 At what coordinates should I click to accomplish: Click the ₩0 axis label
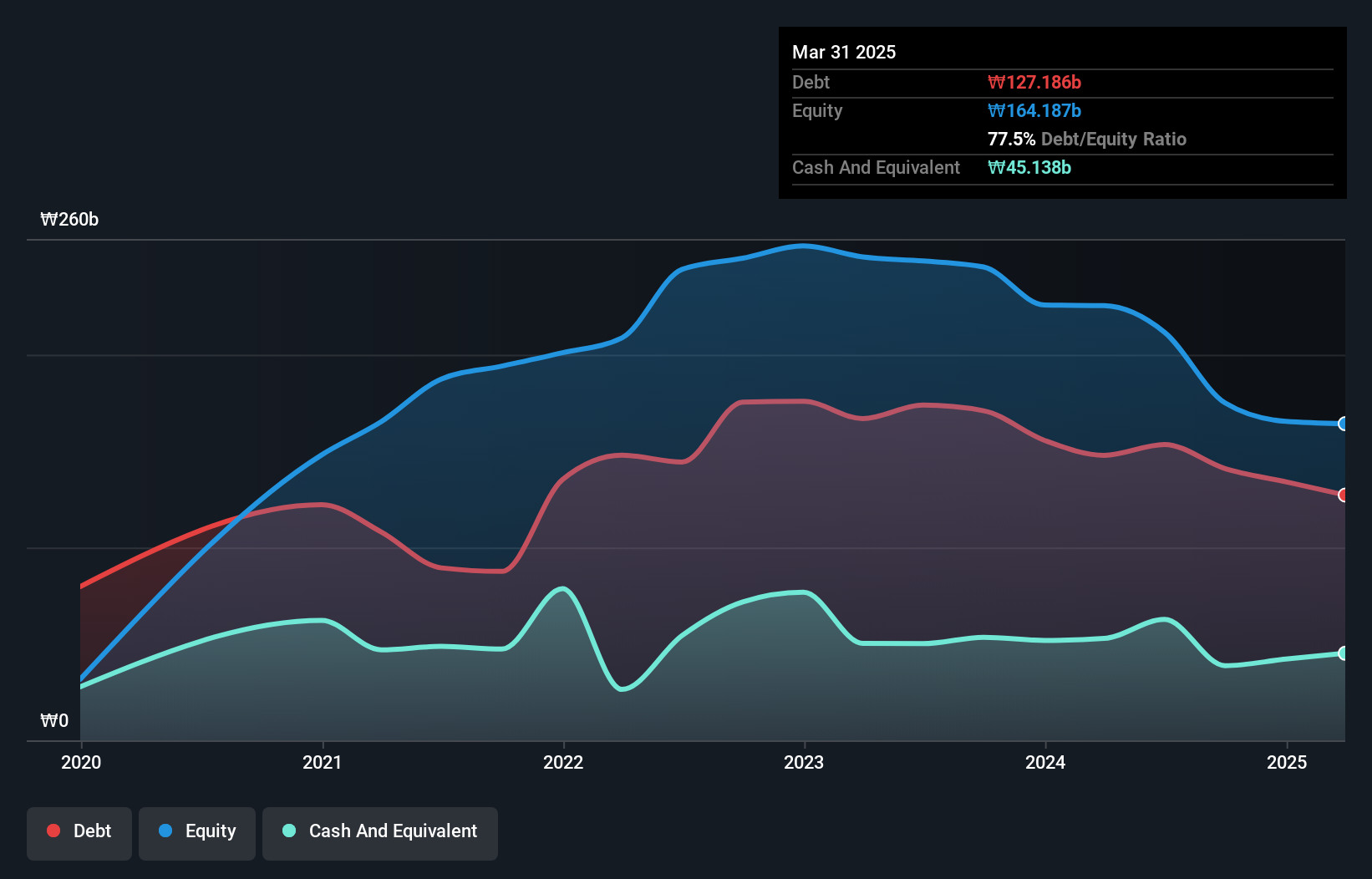[x=55, y=720]
